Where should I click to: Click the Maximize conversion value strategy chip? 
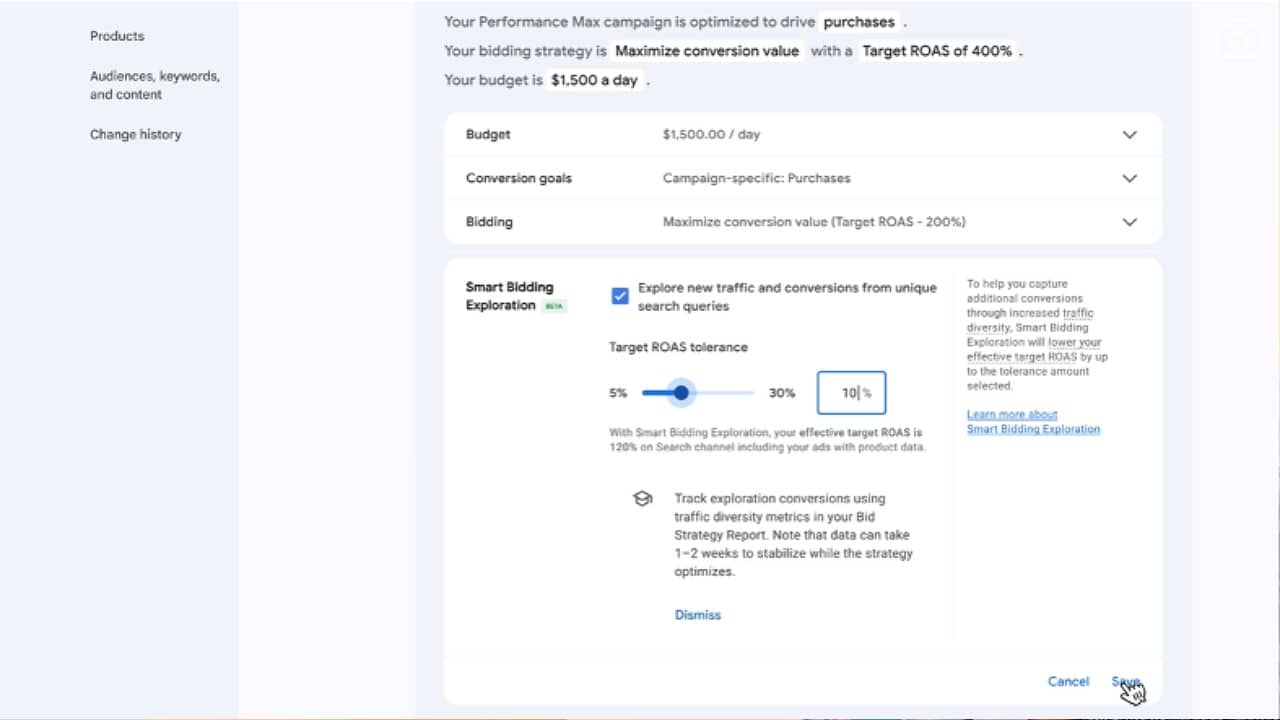707,51
